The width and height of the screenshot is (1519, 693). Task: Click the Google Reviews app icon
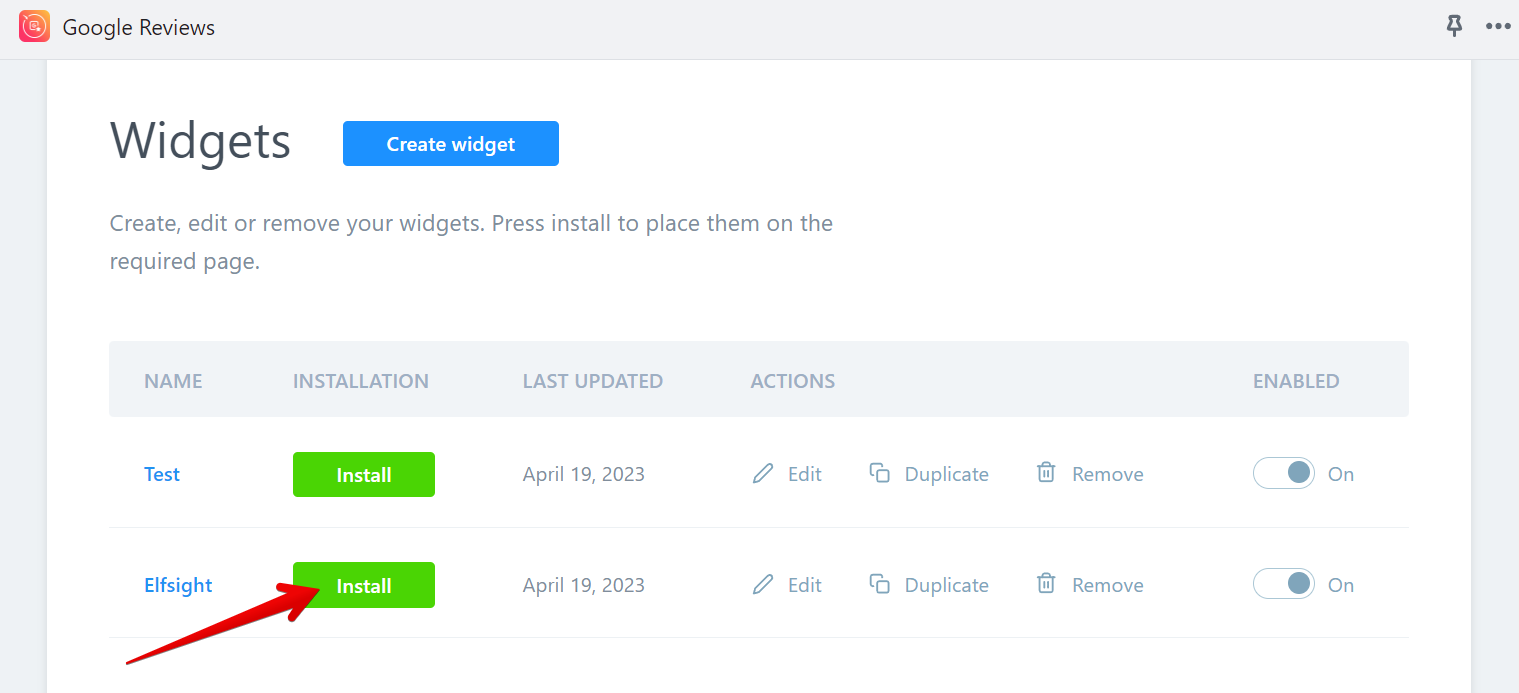click(33, 26)
